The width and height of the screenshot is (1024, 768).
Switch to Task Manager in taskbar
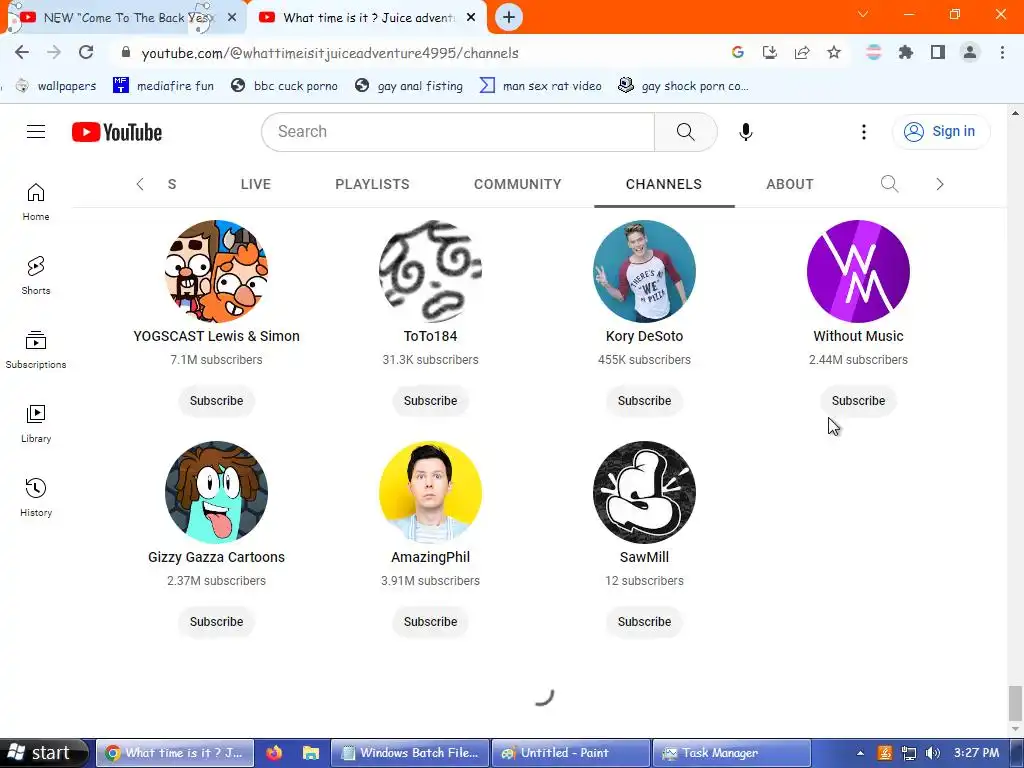[x=731, y=753]
